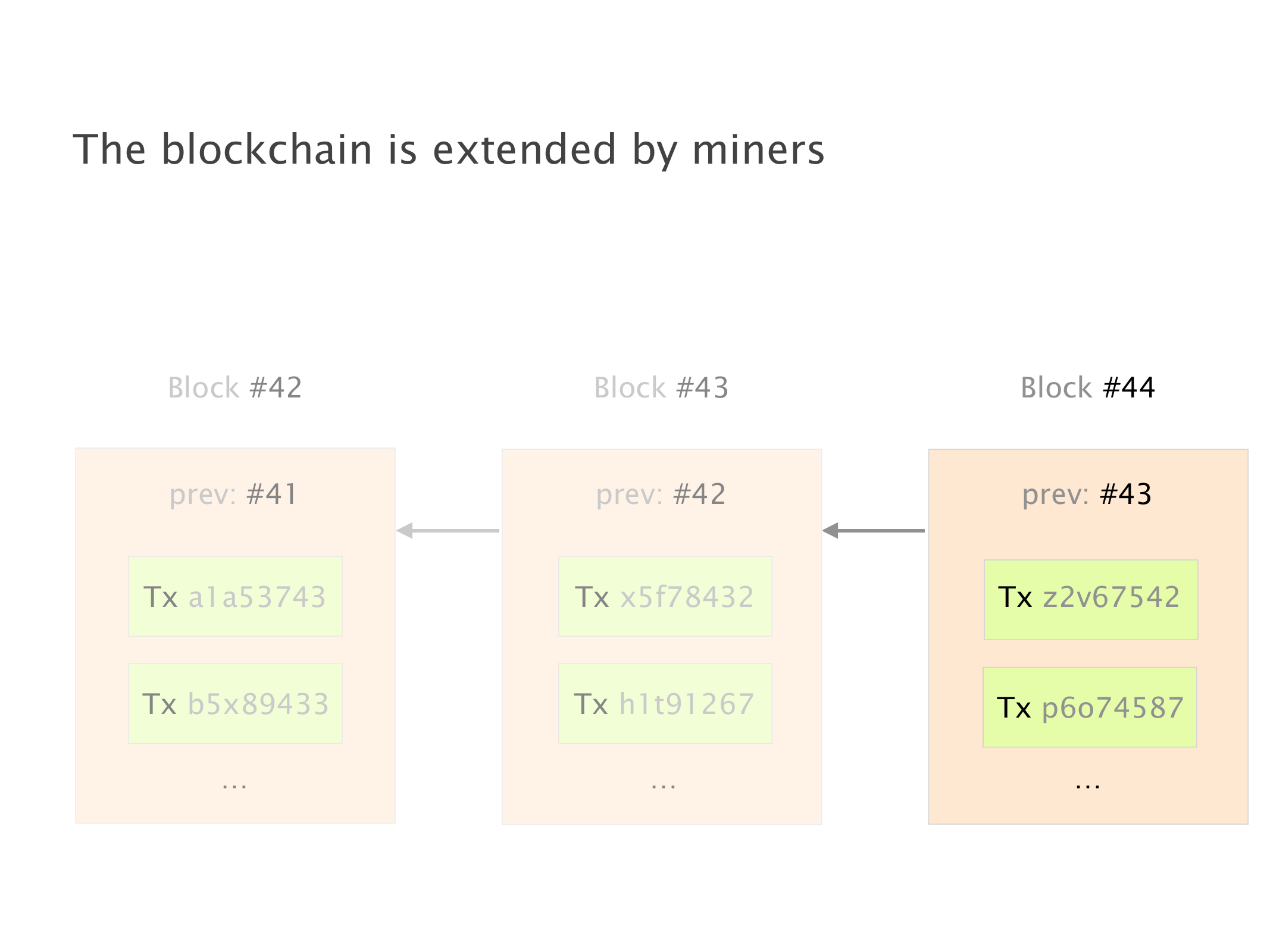Click the "Block #44" heading
1270x952 pixels.
tap(1087, 388)
